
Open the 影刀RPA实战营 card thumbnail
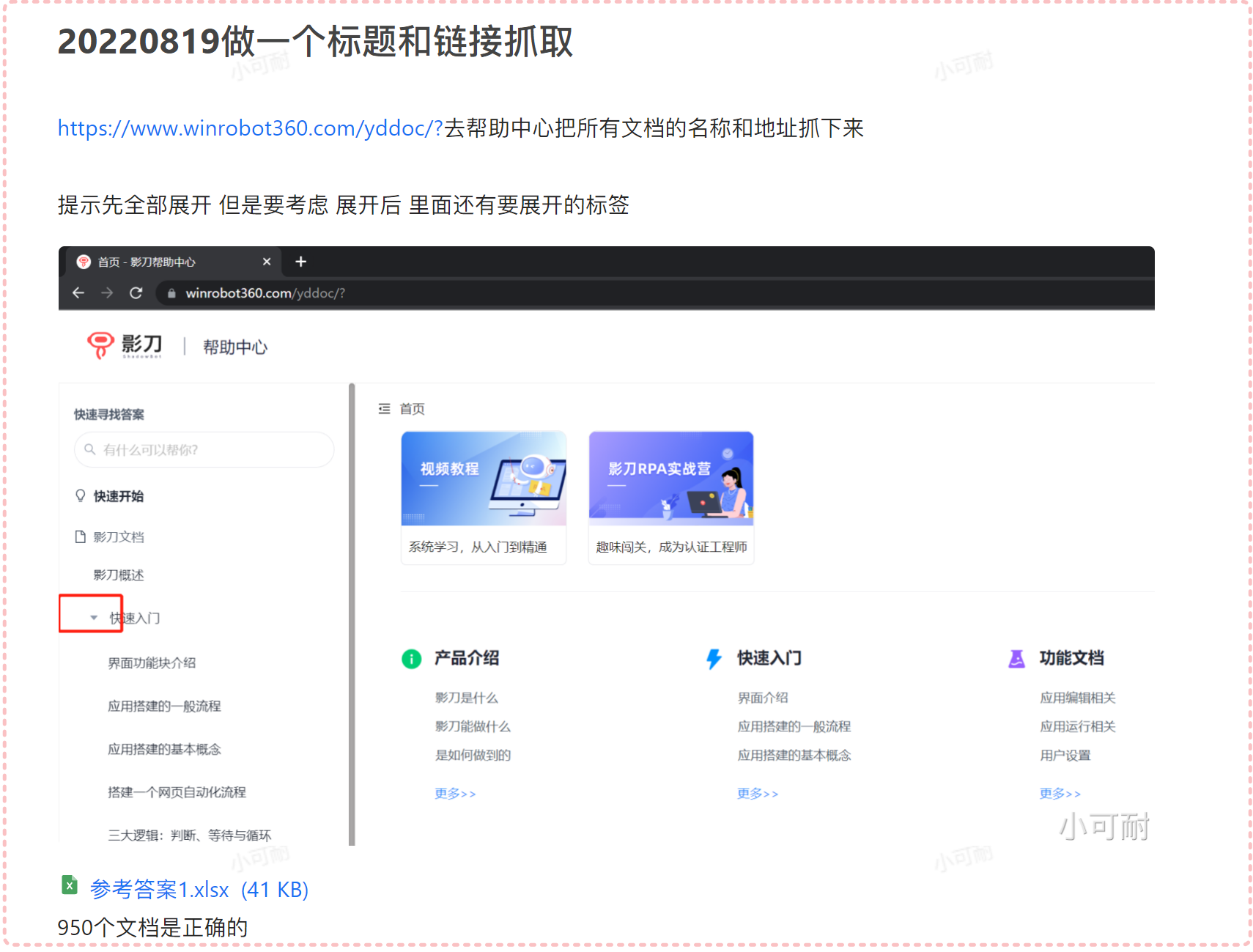(x=671, y=479)
